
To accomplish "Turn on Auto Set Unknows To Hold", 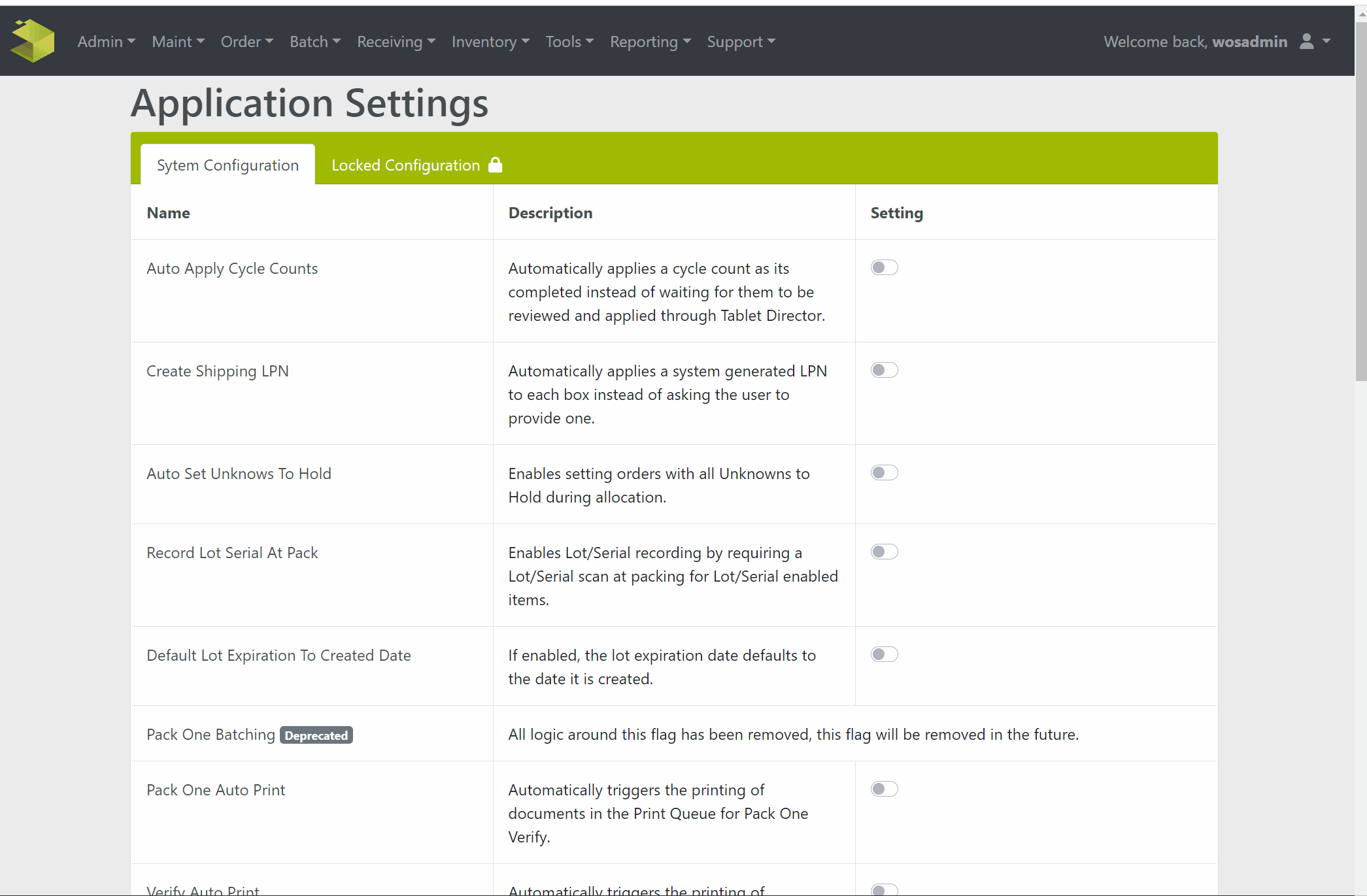I will [x=884, y=473].
